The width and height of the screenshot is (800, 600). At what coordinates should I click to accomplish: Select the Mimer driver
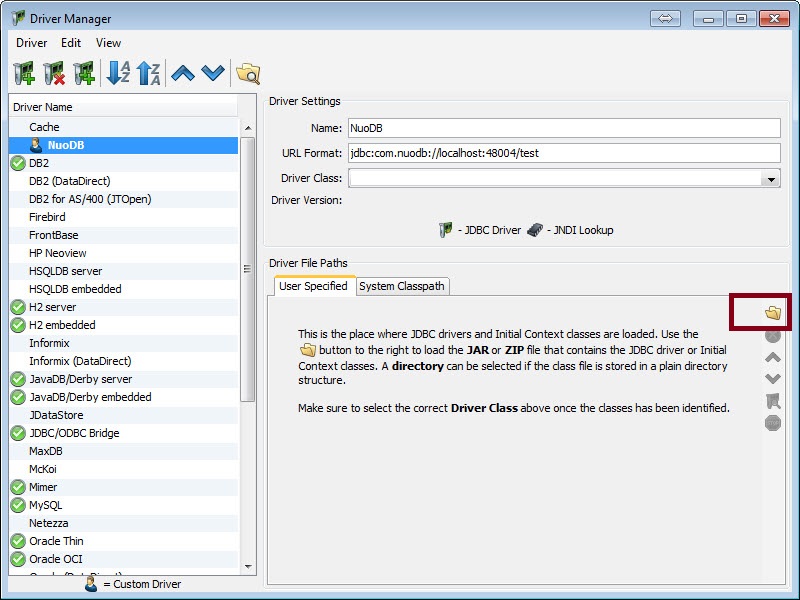coord(123,487)
